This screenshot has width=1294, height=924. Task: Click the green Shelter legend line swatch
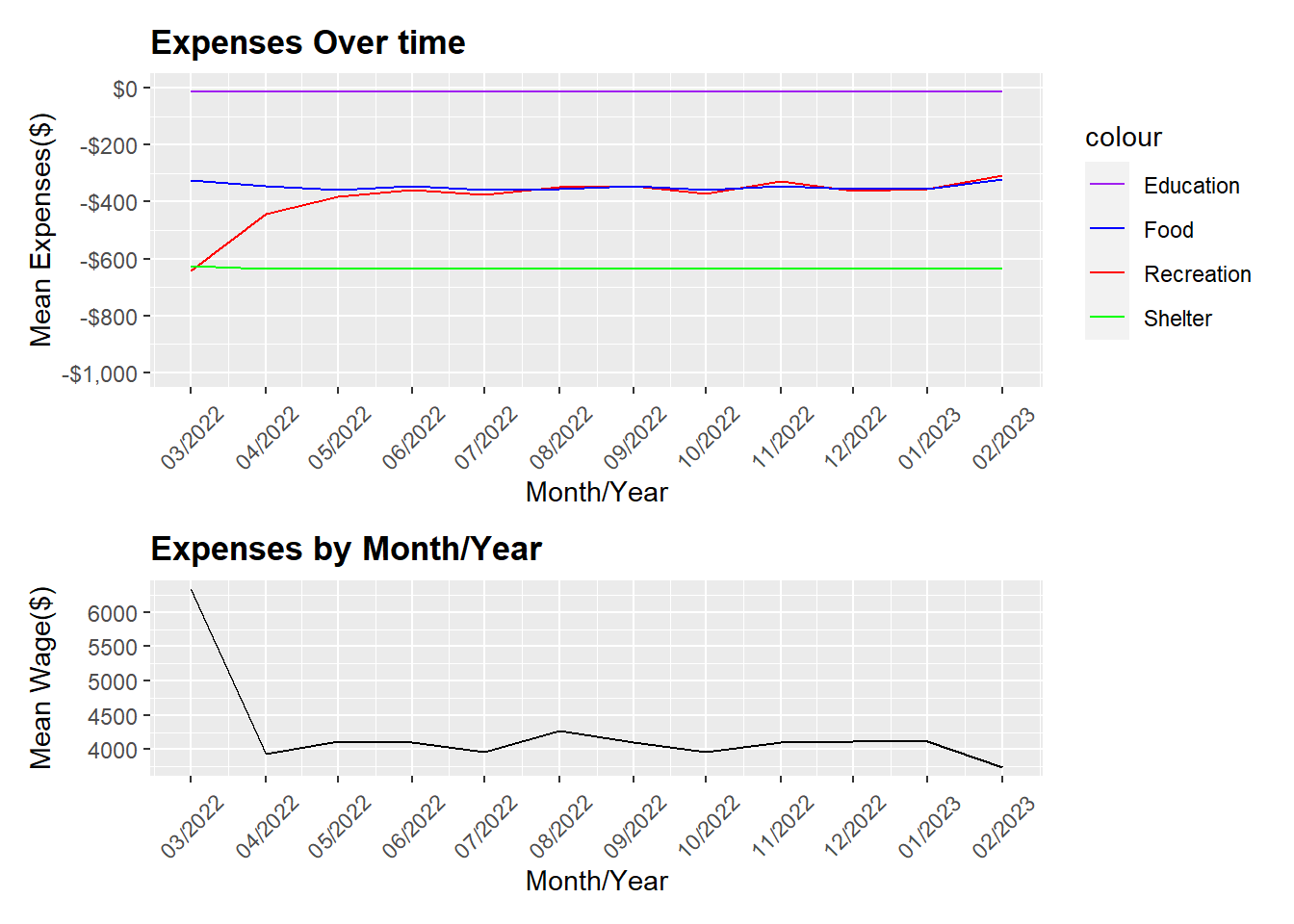[1106, 318]
